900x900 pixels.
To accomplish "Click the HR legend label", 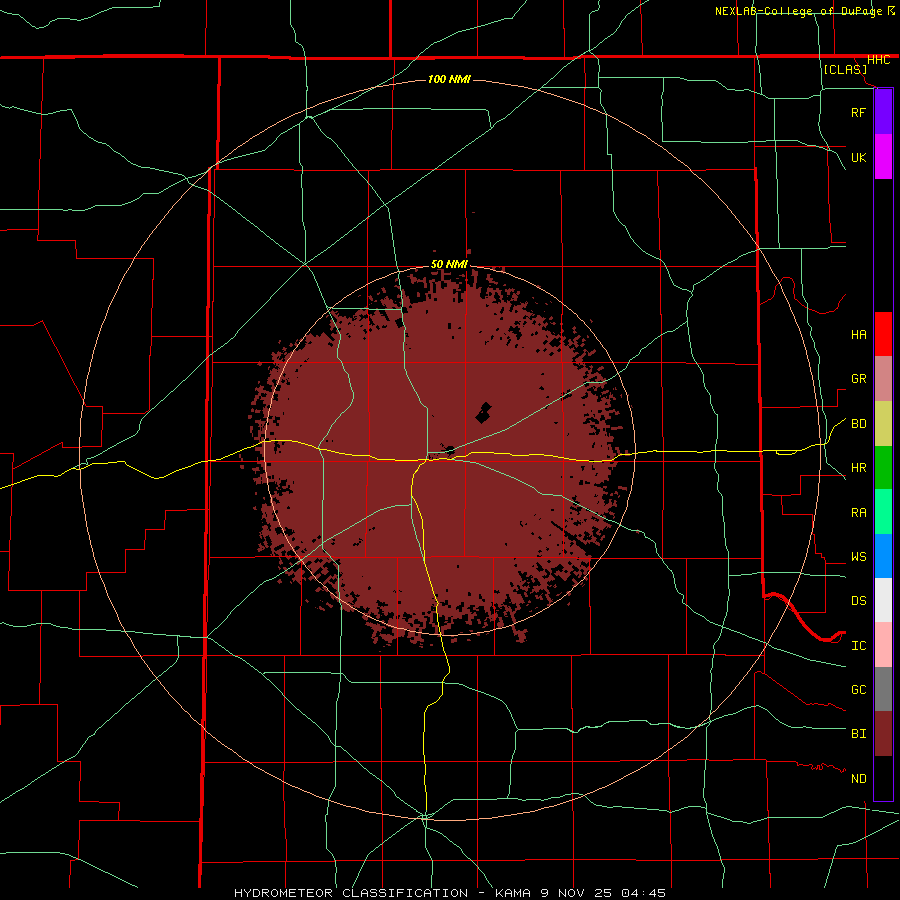I will click(858, 468).
